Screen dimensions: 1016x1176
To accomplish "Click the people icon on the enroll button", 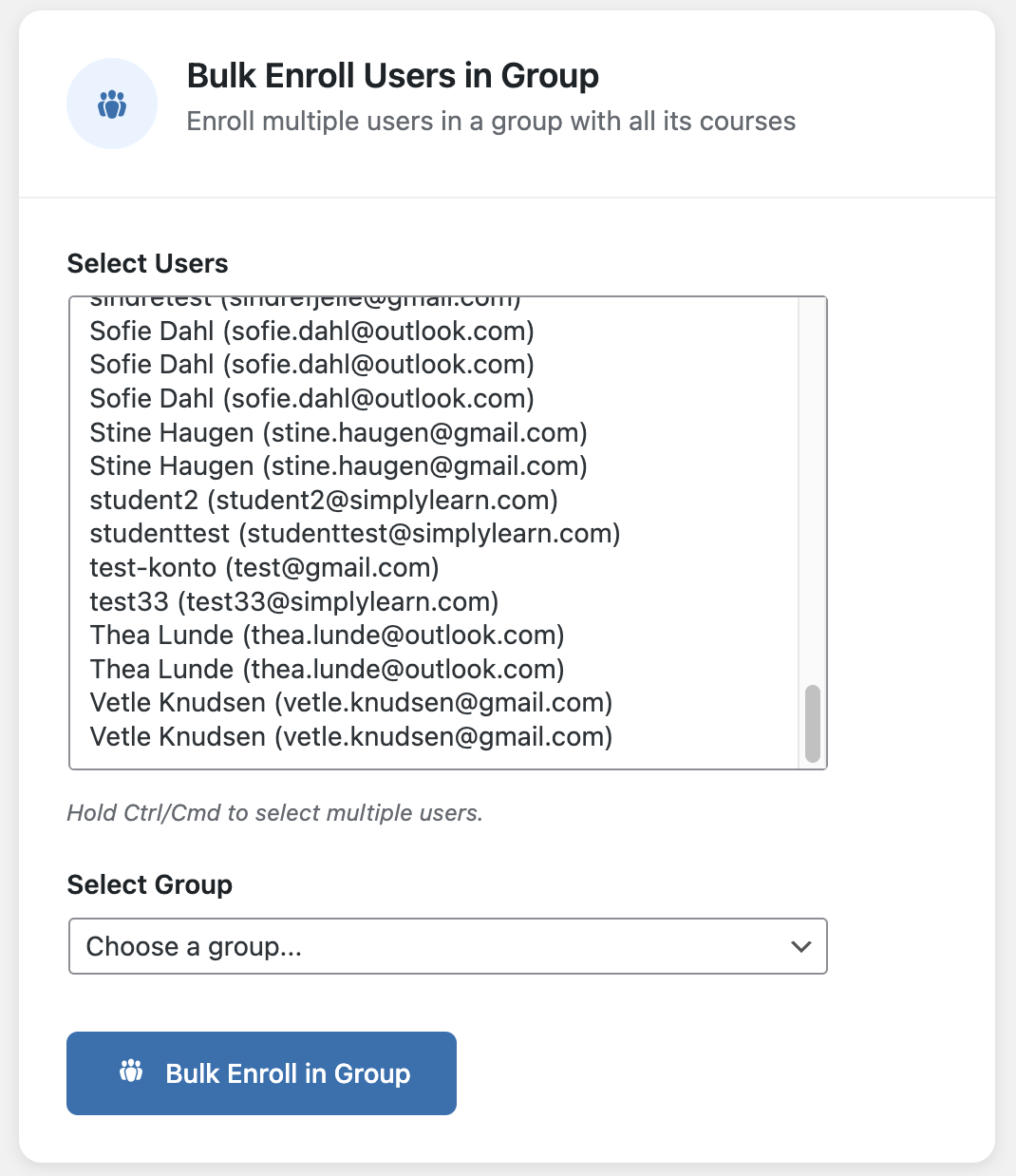I will click(131, 1072).
